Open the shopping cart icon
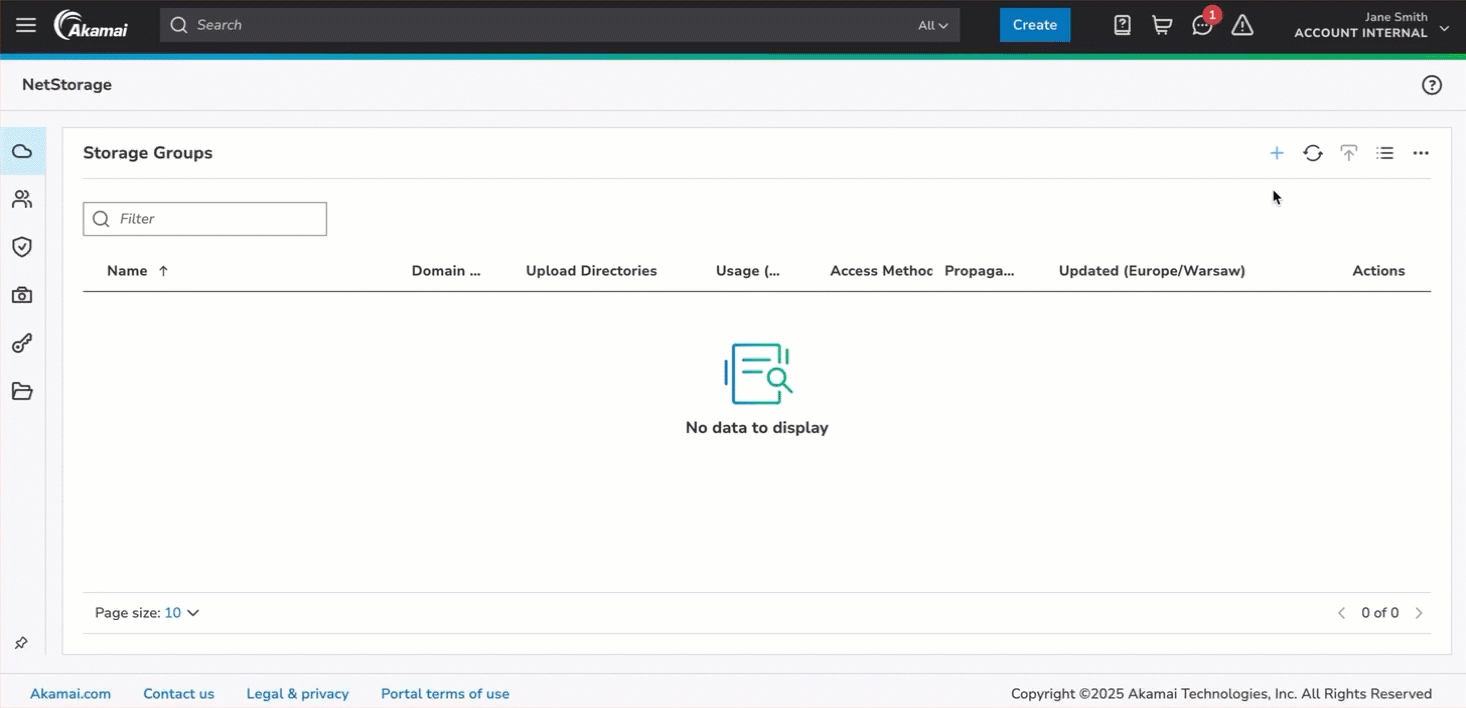1466x708 pixels. pos(1162,26)
